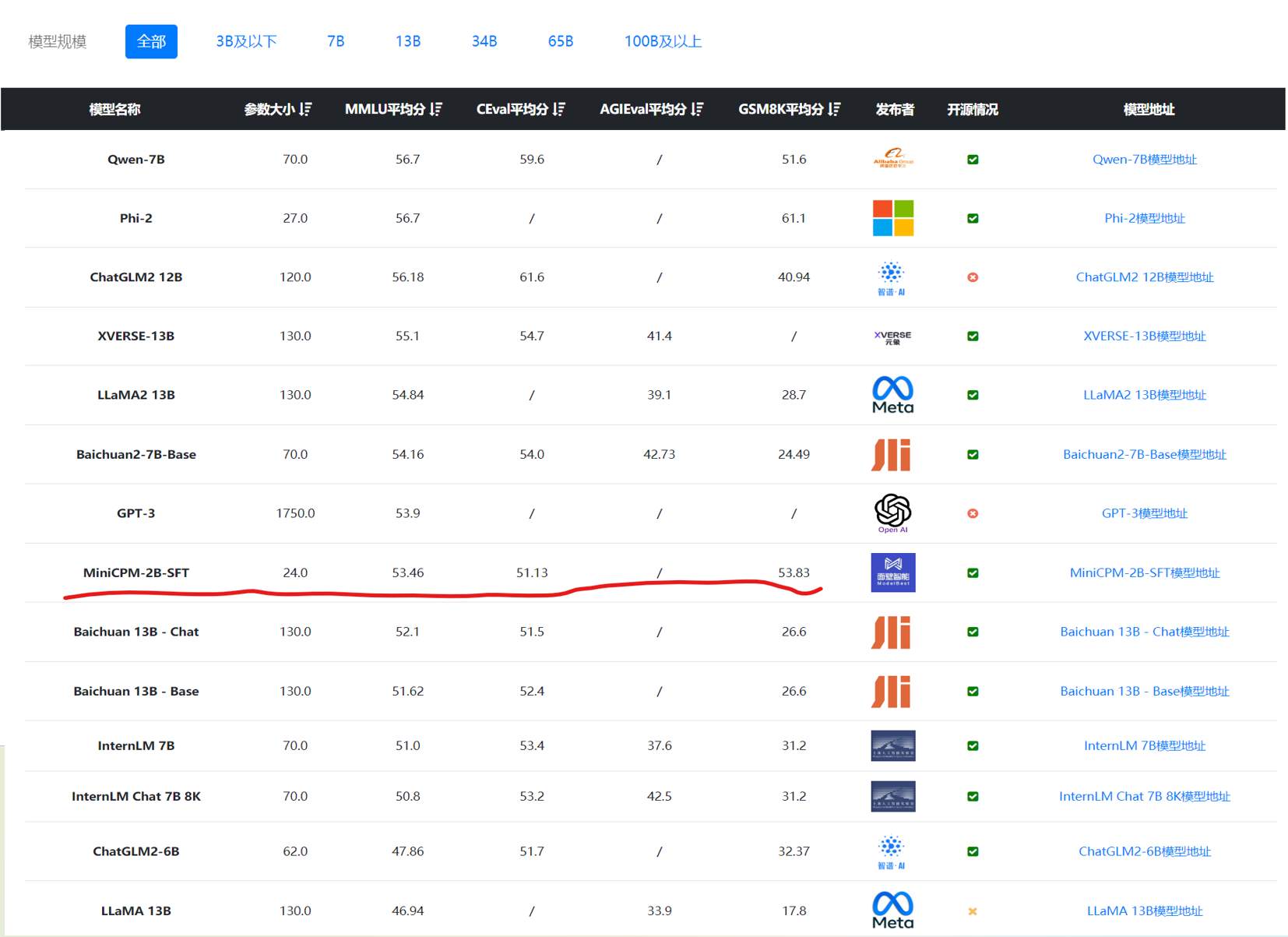The image size is (1288, 937).
Task: Click the 61.1 GSM8K score for Phi-2
Action: point(794,218)
